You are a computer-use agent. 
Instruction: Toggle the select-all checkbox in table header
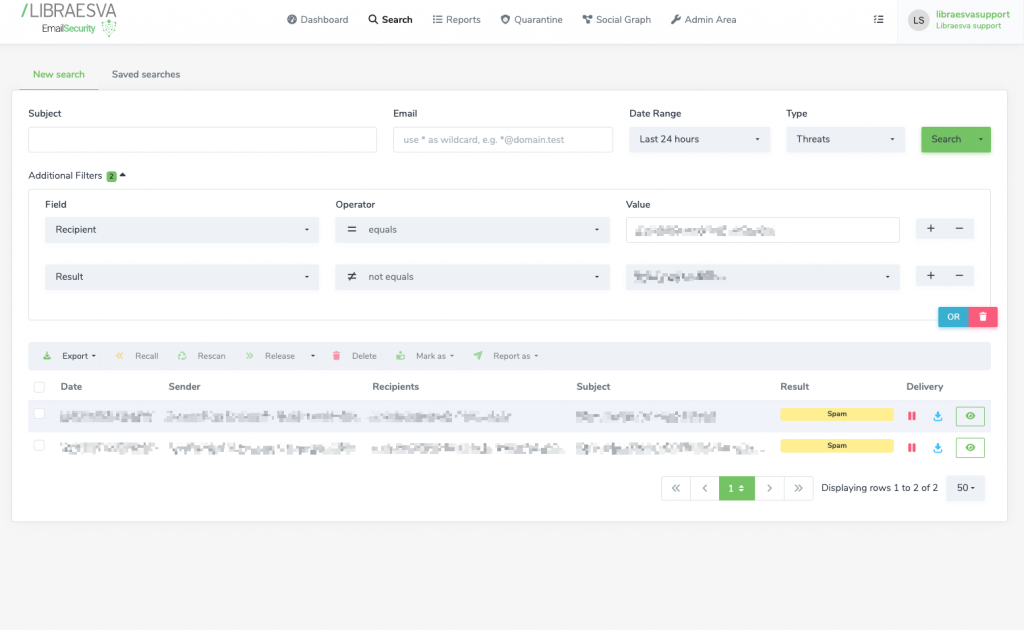coord(39,387)
